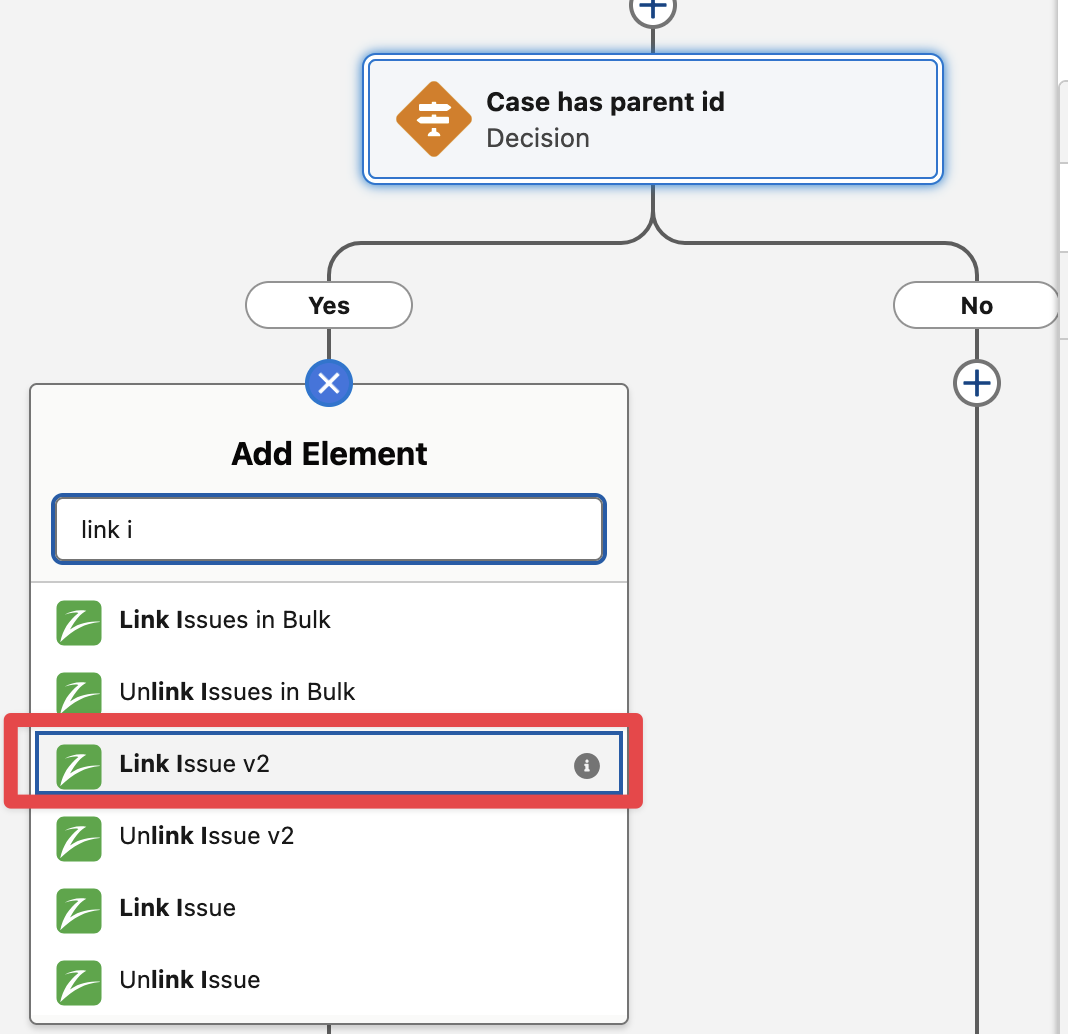Image resolution: width=1068 pixels, height=1034 pixels.
Task: Click the Add Element search field
Action: [x=328, y=529]
